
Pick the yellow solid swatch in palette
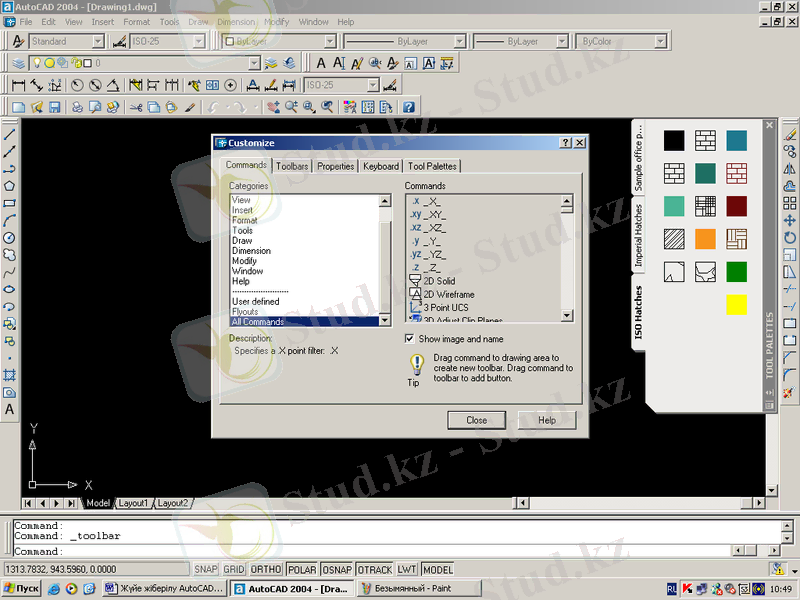click(736, 305)
